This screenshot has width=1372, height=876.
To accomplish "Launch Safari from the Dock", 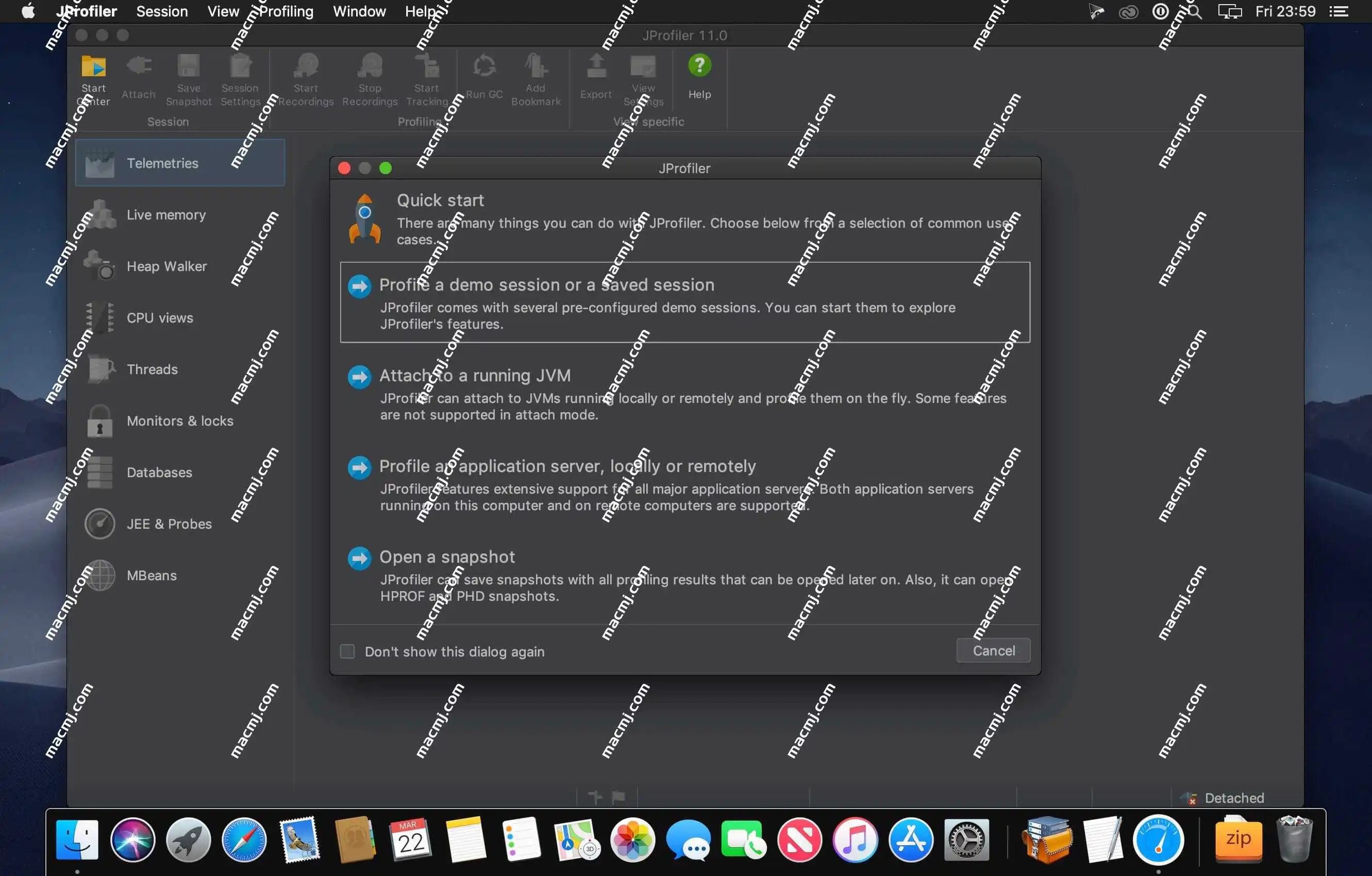I will [244, 839].
